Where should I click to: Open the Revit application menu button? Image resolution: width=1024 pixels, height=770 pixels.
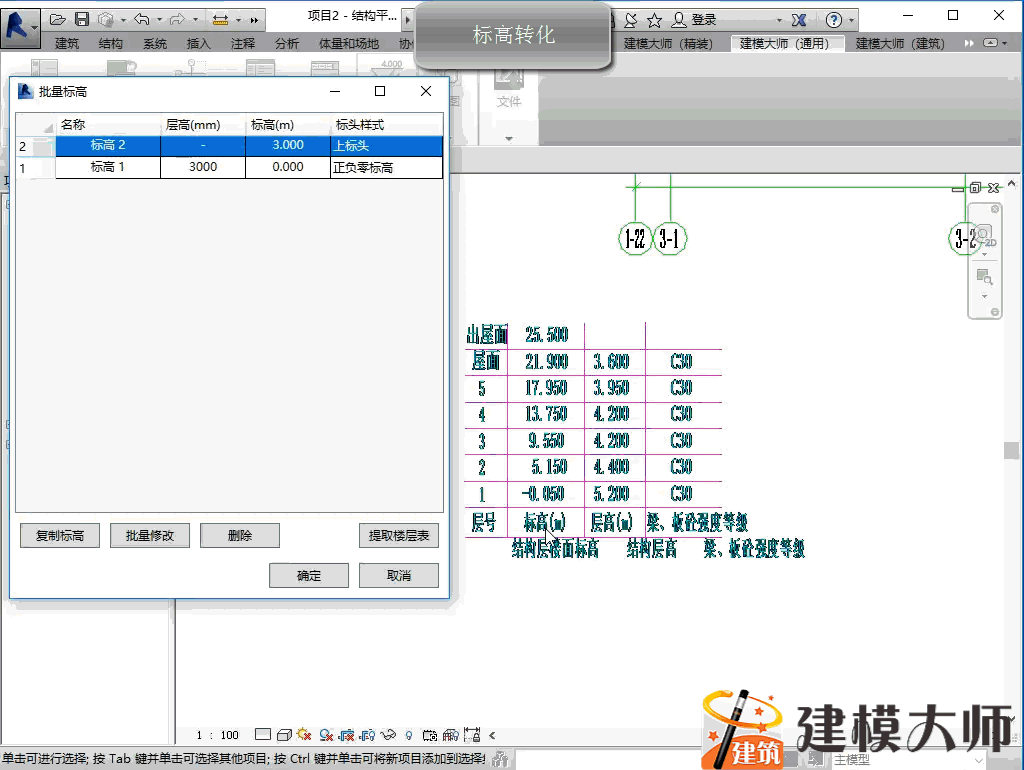20,27
